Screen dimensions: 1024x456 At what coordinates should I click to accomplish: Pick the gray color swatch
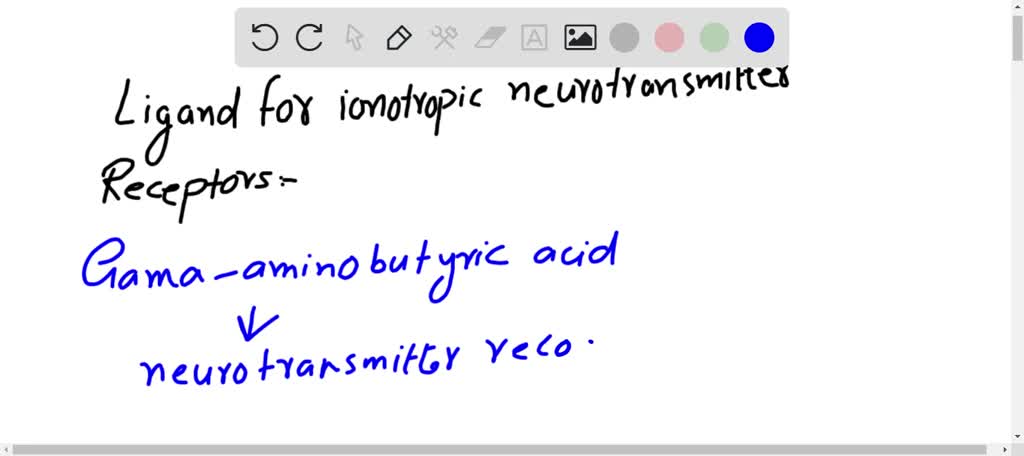[x=624, y=38]
